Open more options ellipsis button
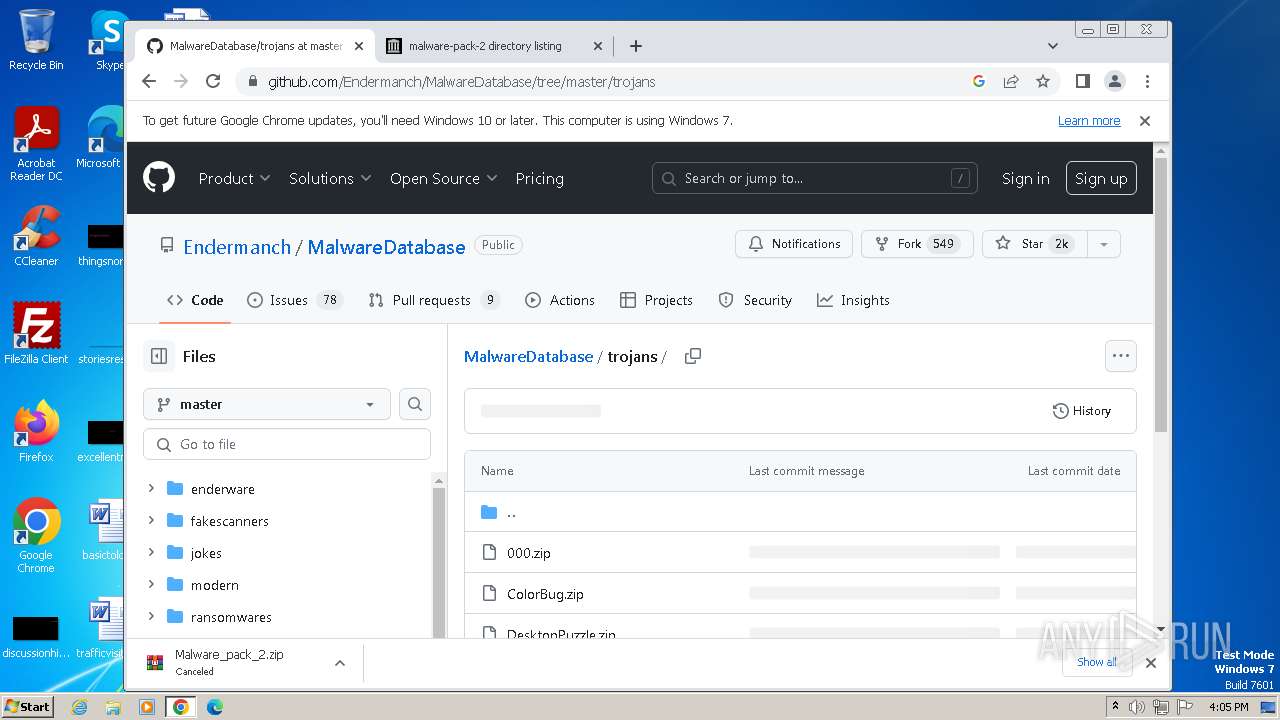 tap(1120, 356)
